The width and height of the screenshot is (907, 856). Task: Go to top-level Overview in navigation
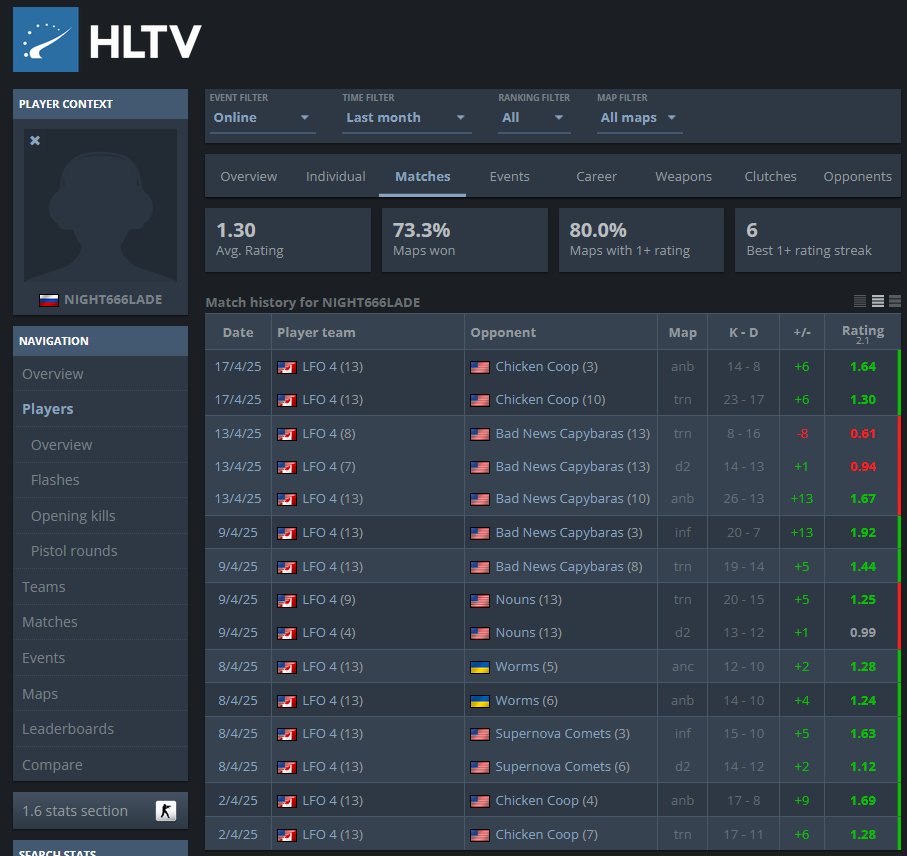(x=100, y=374)
